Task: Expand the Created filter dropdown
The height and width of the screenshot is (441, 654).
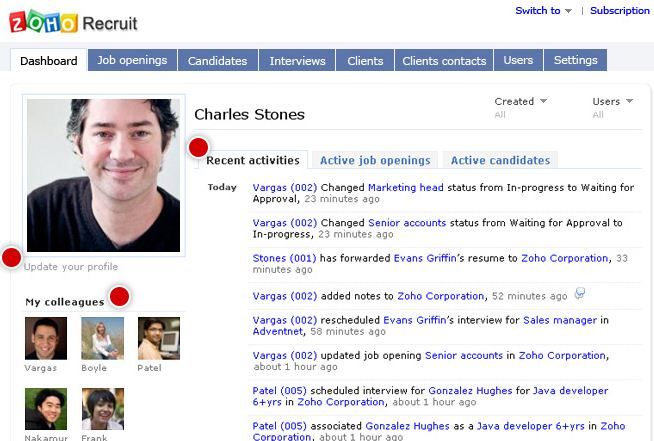Action: click(521, 101)
